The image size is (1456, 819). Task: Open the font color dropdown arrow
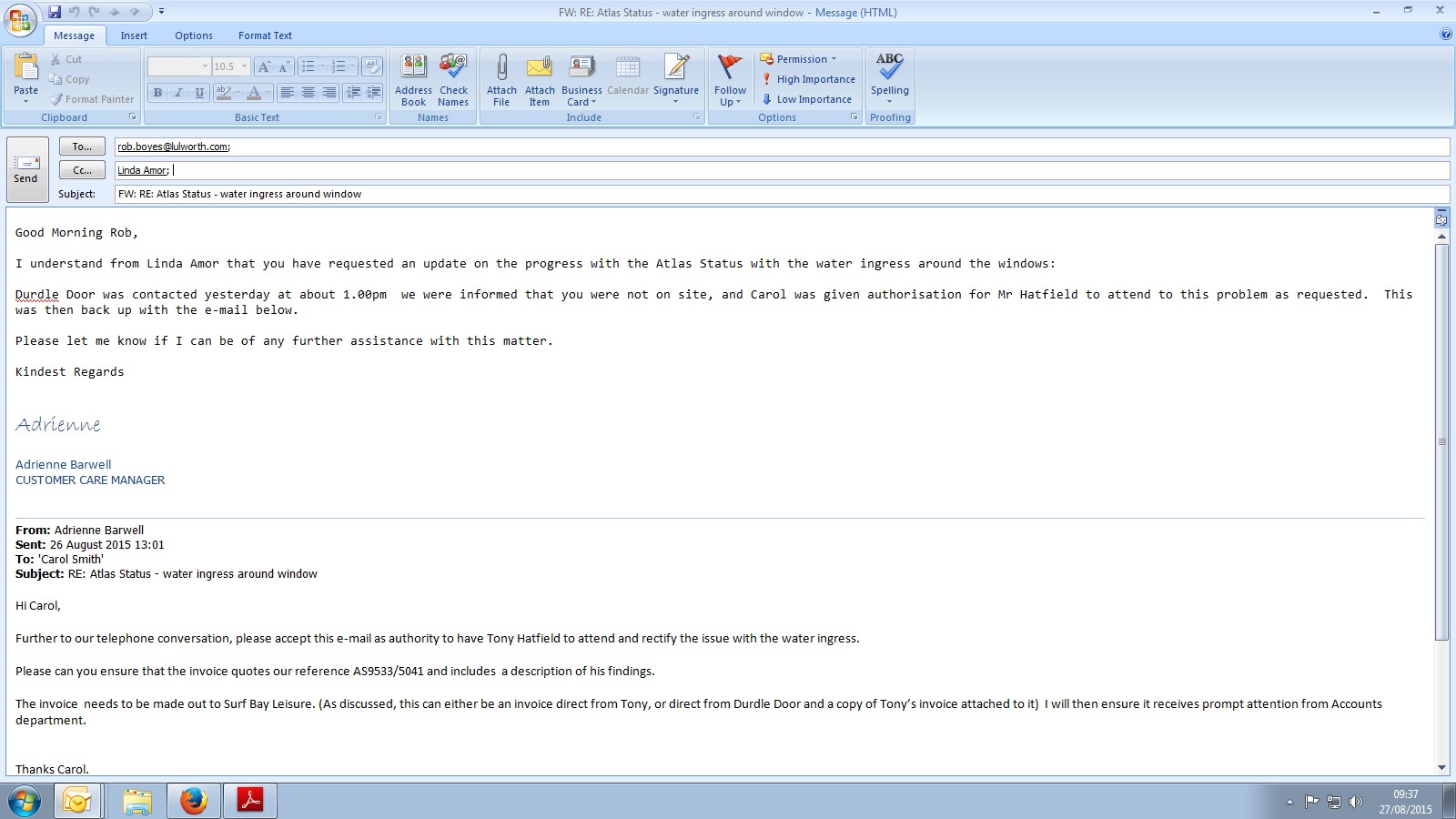[268, 92]
